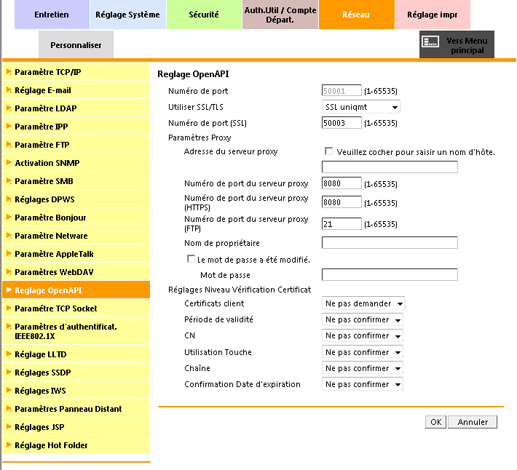The image size is (517, 470).
Task: Open Réglage Hot Folder menu entry
Action: 76,445
